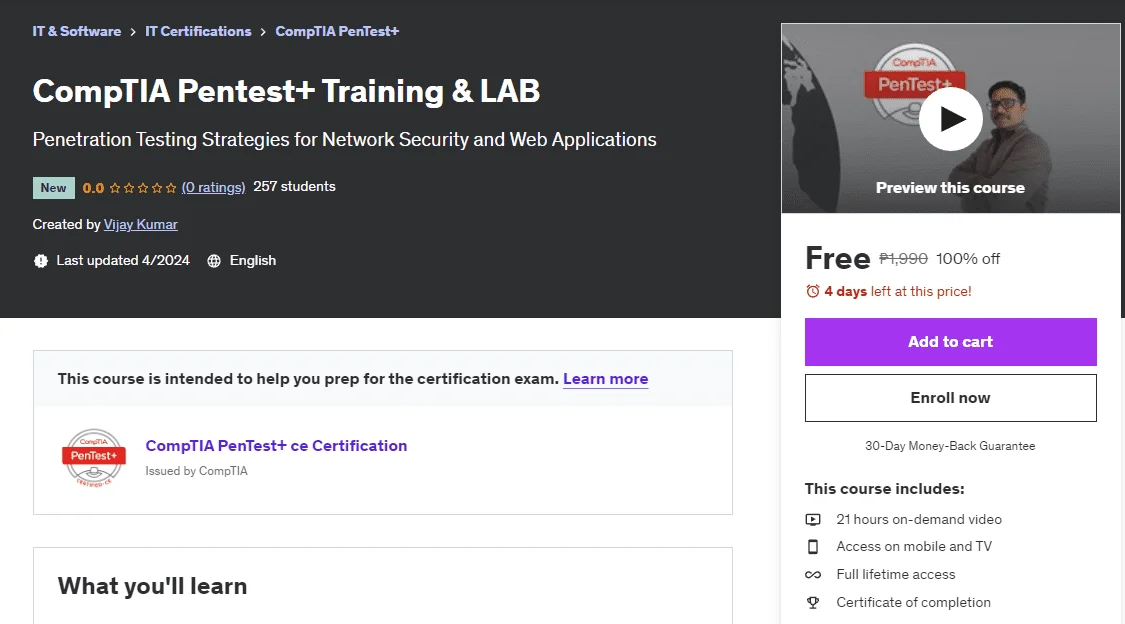Click the alarm clock icon by 4 days
Screen dimensions: 1125x624
[813, 291]
